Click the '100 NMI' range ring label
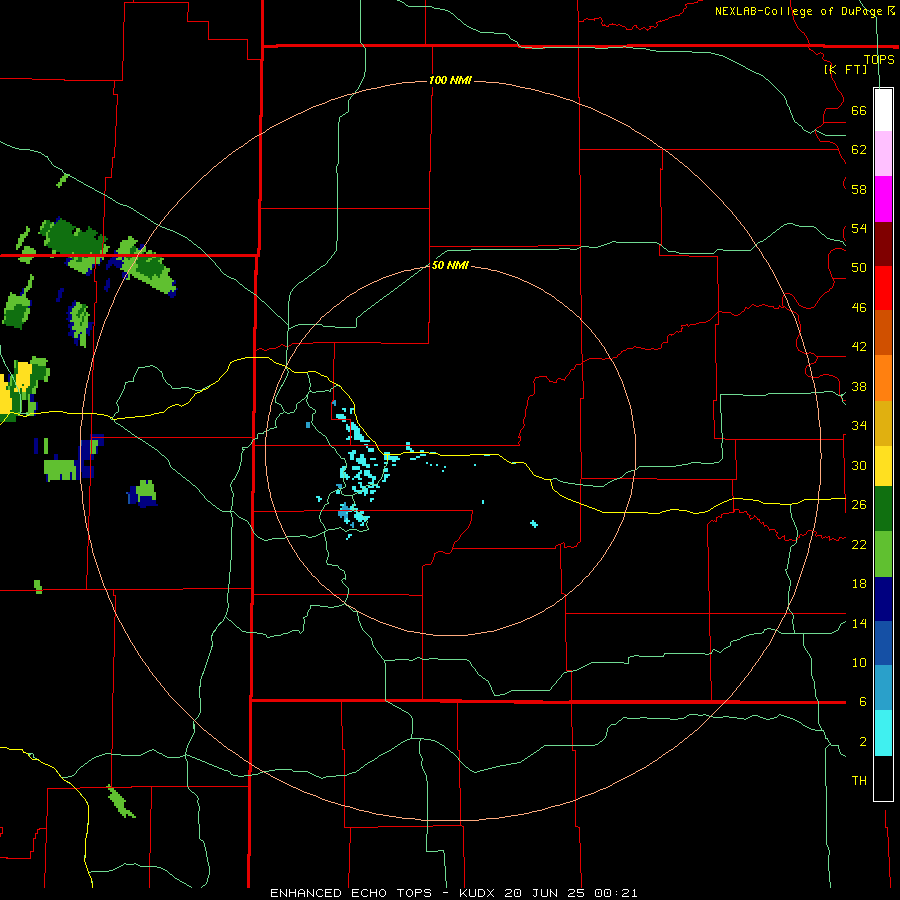This screenshot has height=900, width=900. (450, 80)
